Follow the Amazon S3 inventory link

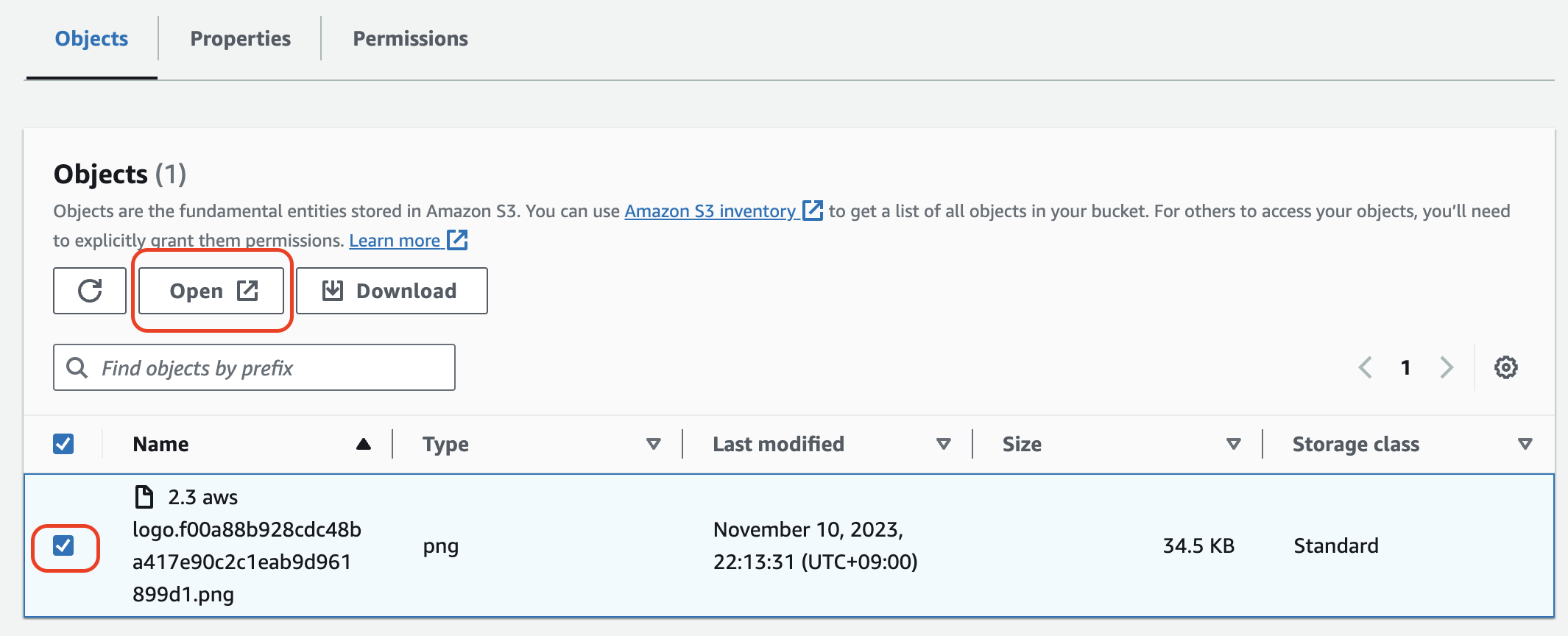(710, 211)
